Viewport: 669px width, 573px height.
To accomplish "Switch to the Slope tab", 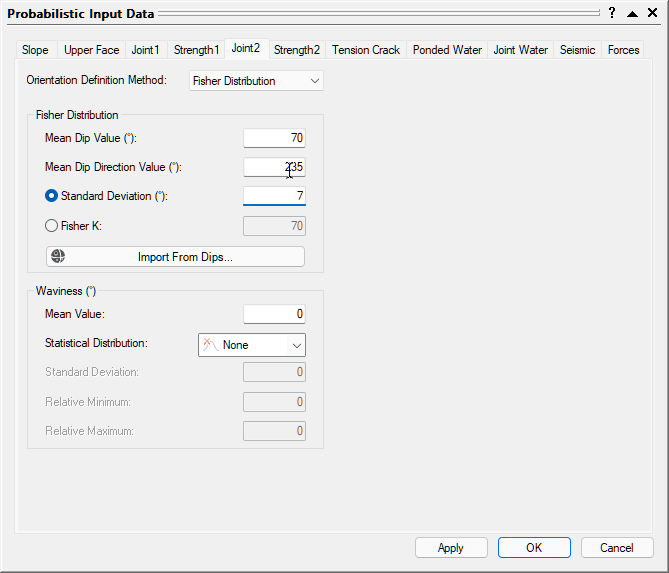I will tap(35, 50).
